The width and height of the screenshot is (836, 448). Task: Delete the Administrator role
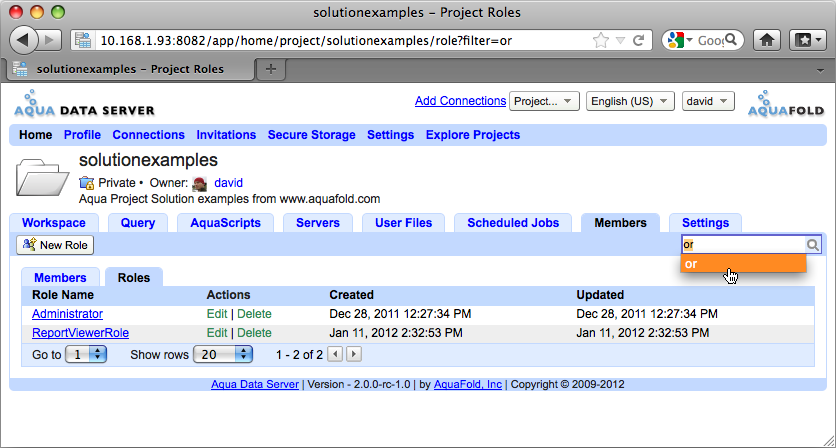coord(254,314)
